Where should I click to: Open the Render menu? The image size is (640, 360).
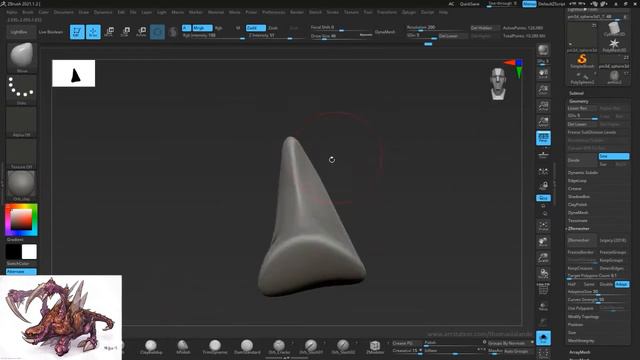[x=297, y=12]
